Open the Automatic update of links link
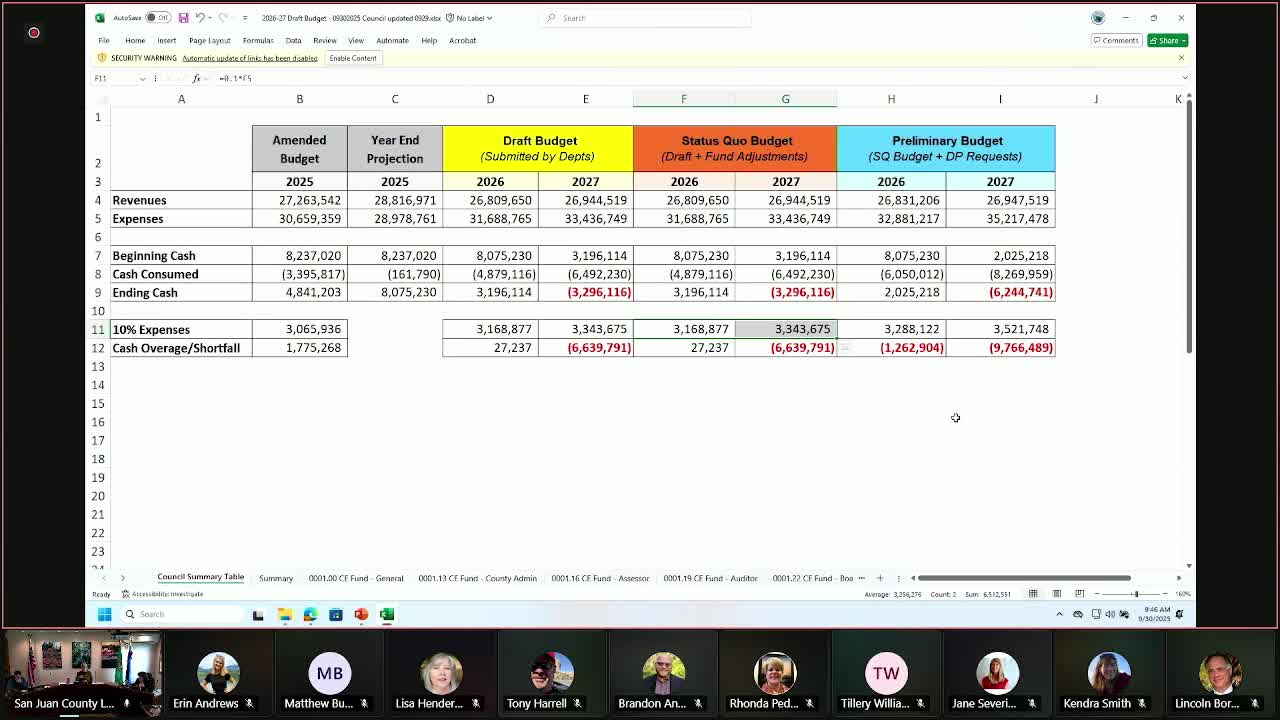 point(248,58)
